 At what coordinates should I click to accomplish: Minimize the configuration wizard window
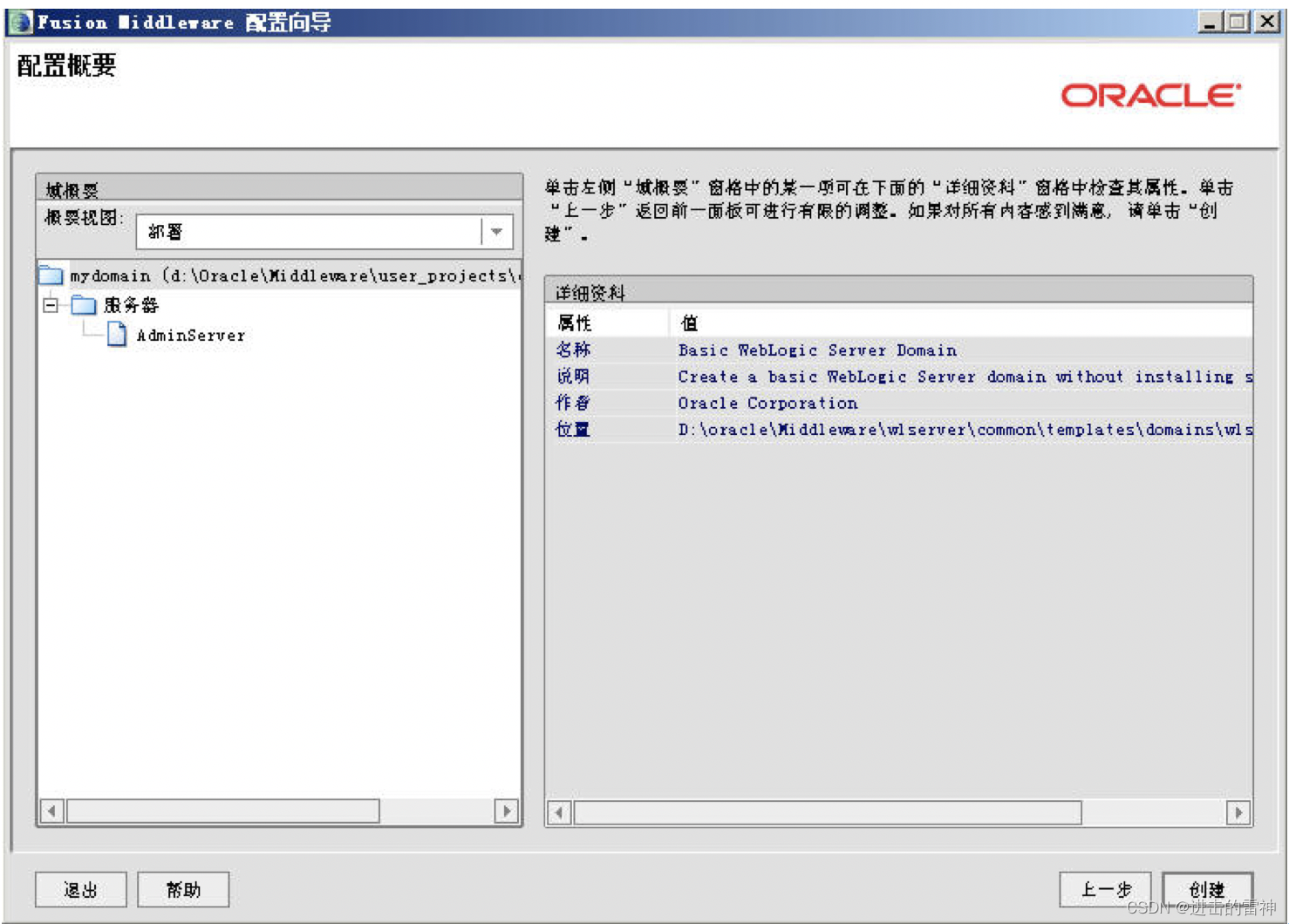click(x=1209, y=22)
